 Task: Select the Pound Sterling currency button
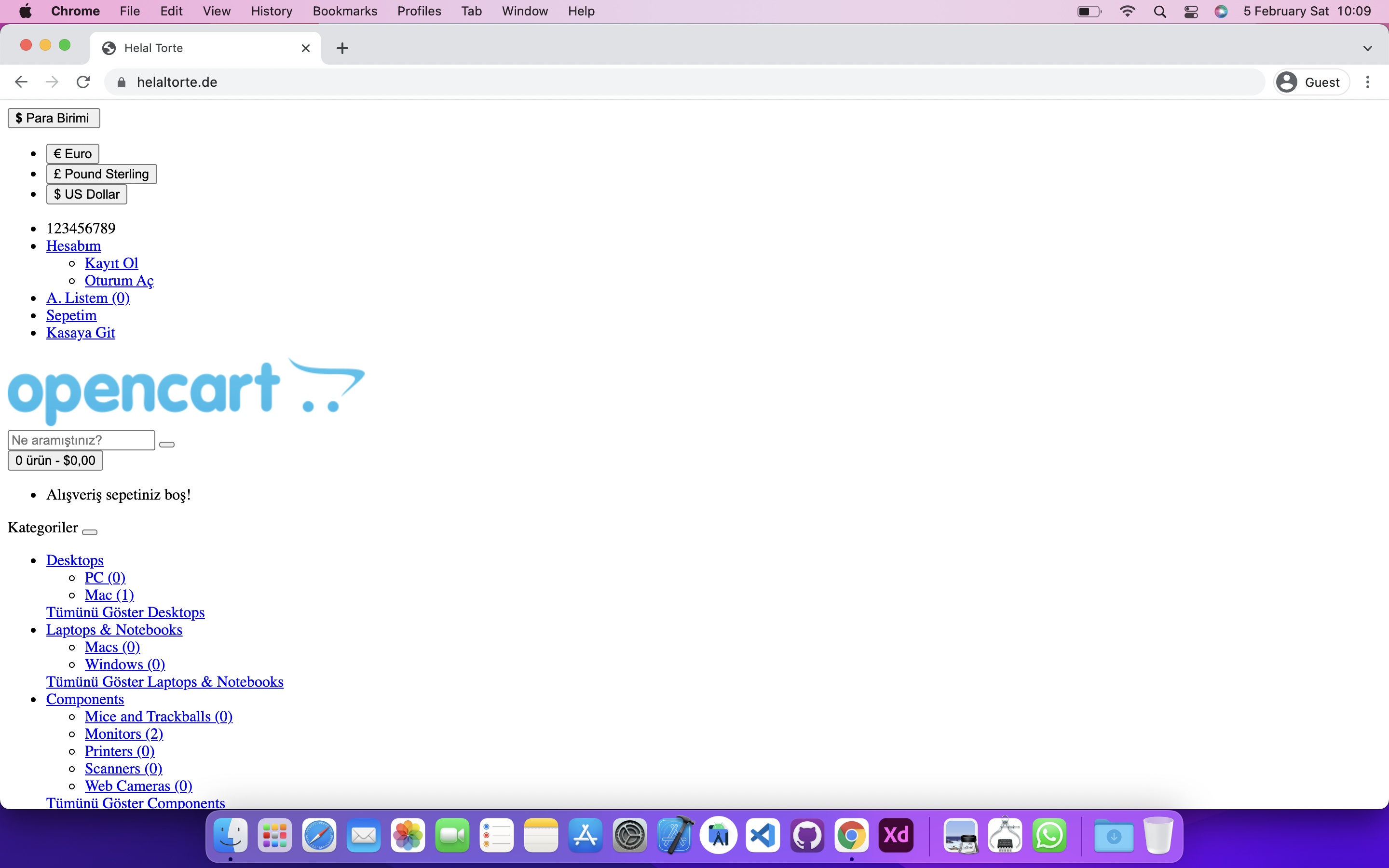click(x=101, y=174)
